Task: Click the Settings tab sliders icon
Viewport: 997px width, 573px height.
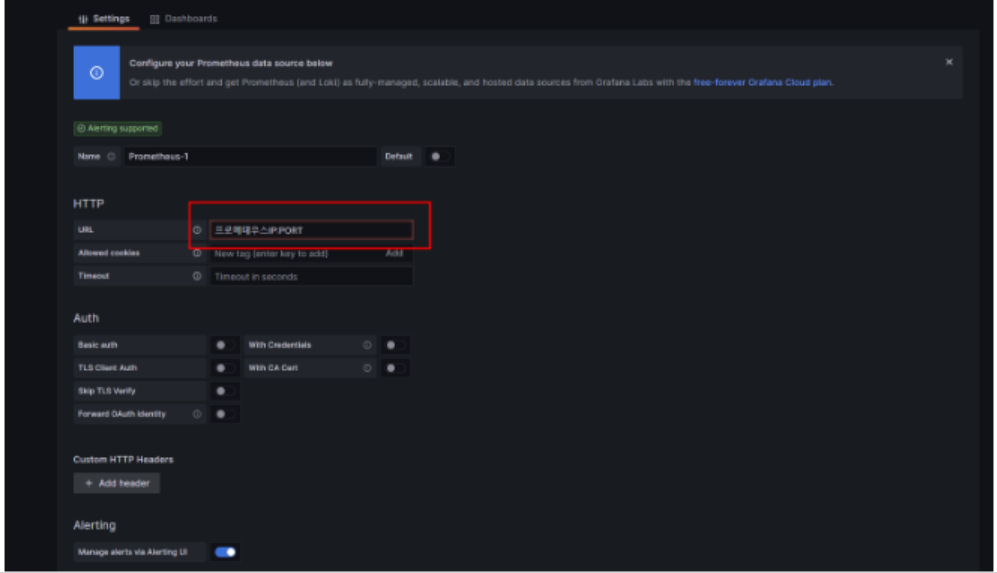Action: pos(83,19)
